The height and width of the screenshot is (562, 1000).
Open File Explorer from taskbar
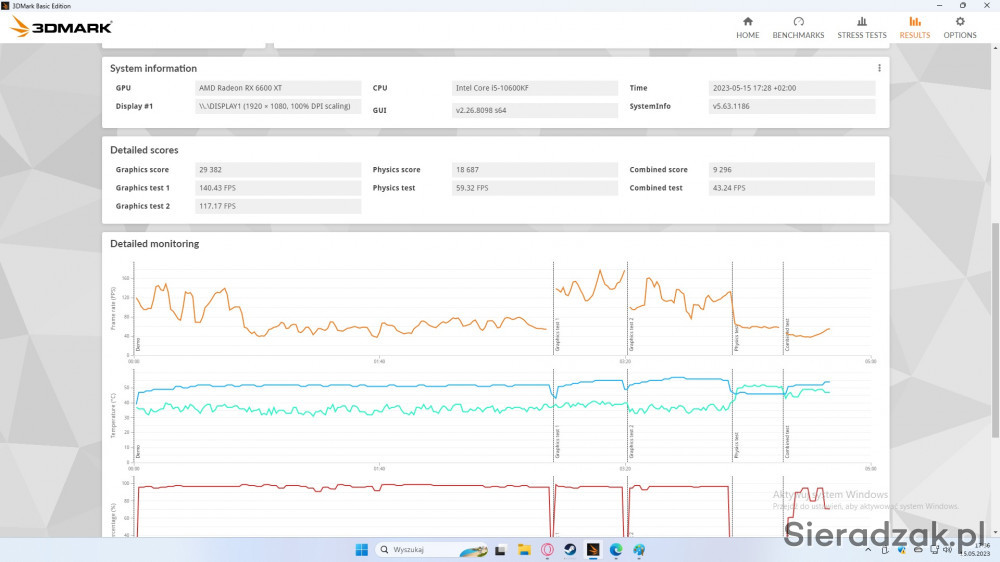(x=524, y=550)
